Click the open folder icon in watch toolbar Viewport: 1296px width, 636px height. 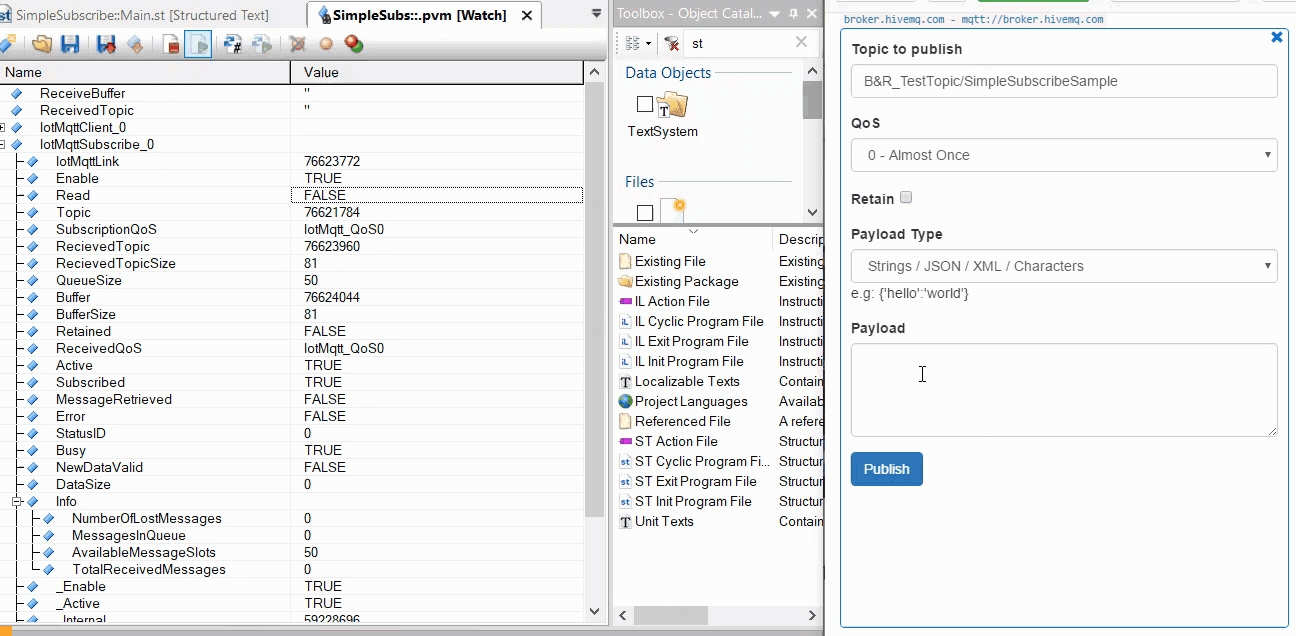click(x=42, y=44)
